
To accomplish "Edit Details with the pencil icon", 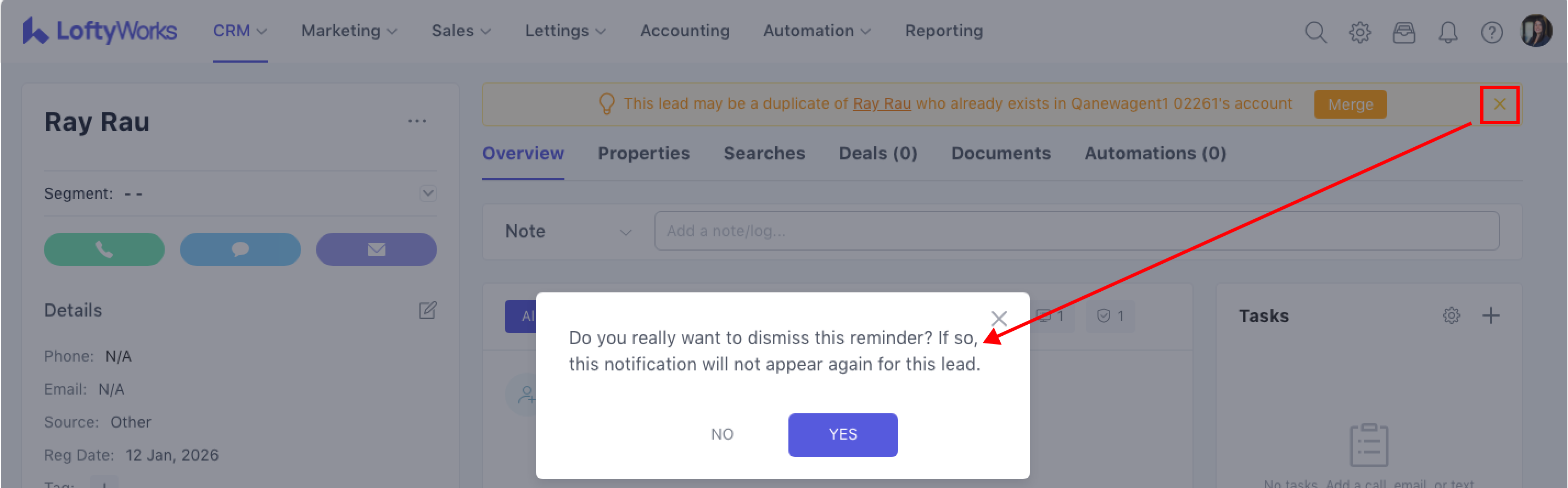I will pyautogui.click(x=428, y=310).
